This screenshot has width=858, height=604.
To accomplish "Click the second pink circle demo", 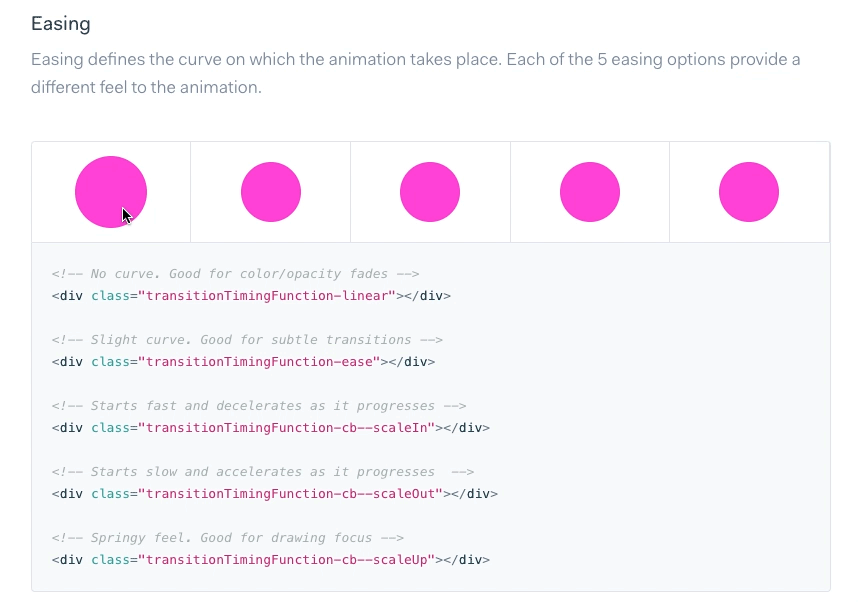I will [270, 192].
